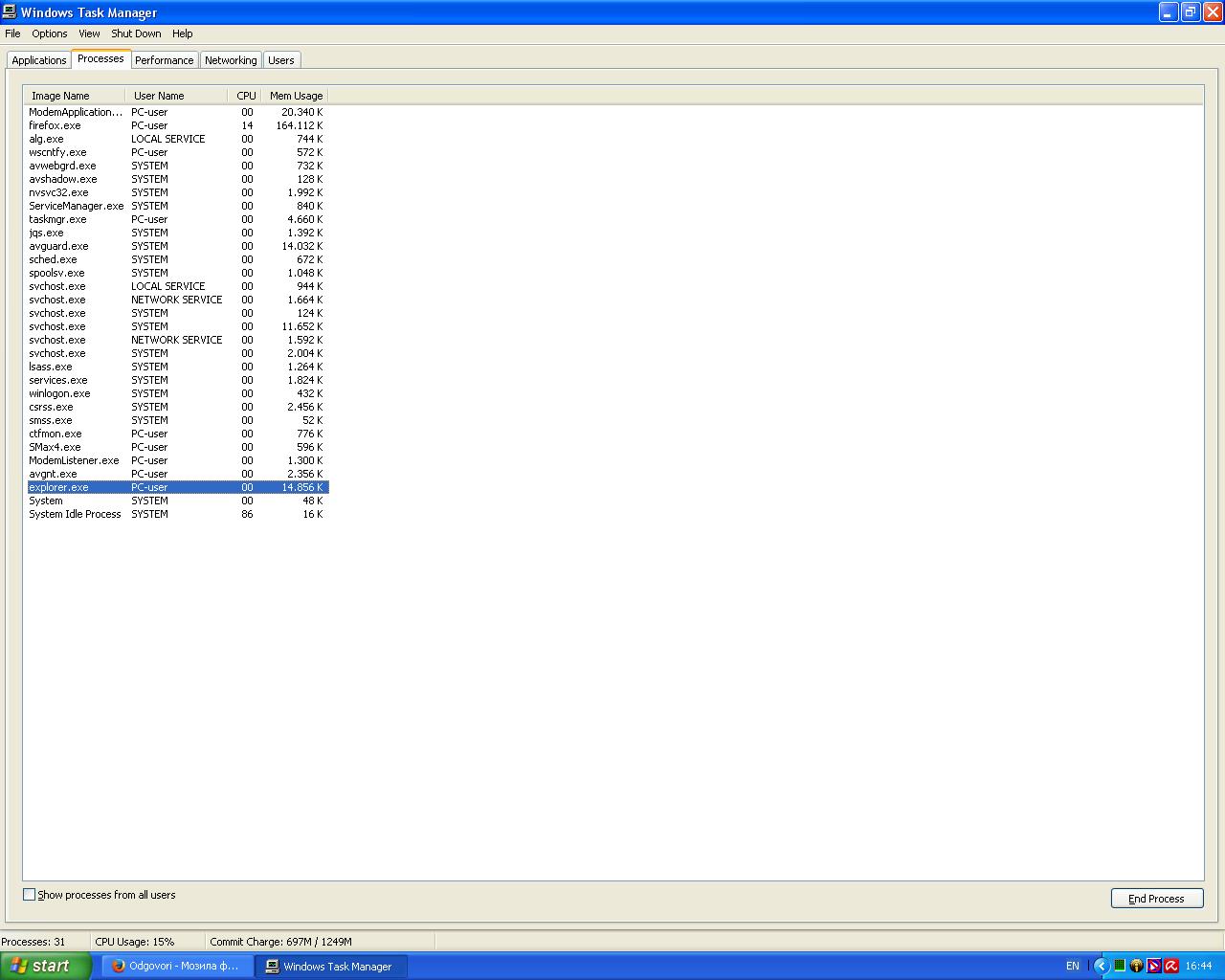
Task: Select svchost.exe using 2.004 K memory
Action: (177, 353)
